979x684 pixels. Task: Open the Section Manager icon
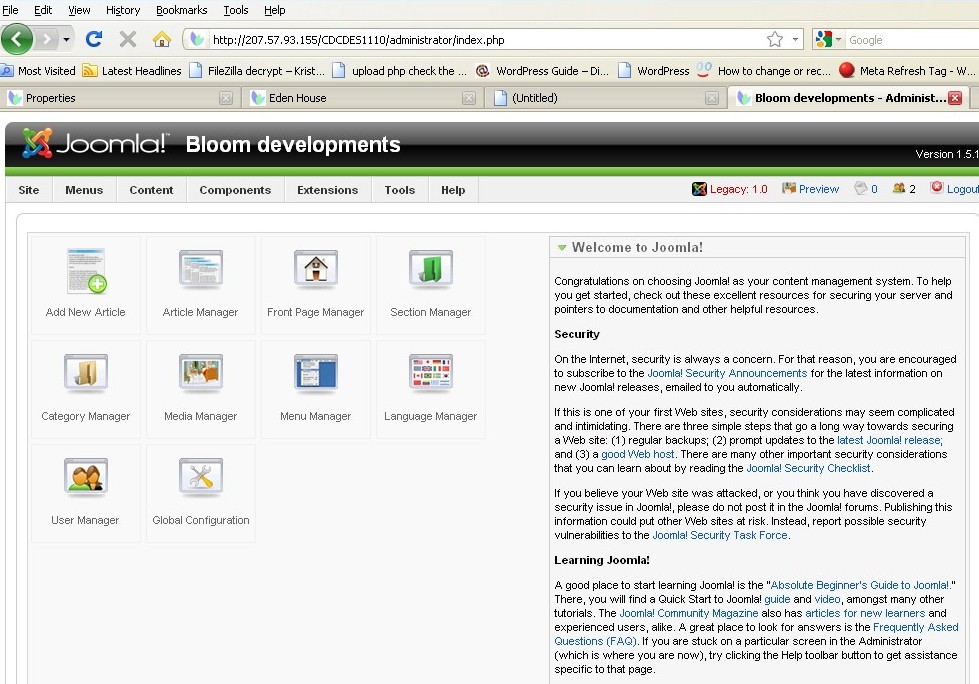(431, 270)
